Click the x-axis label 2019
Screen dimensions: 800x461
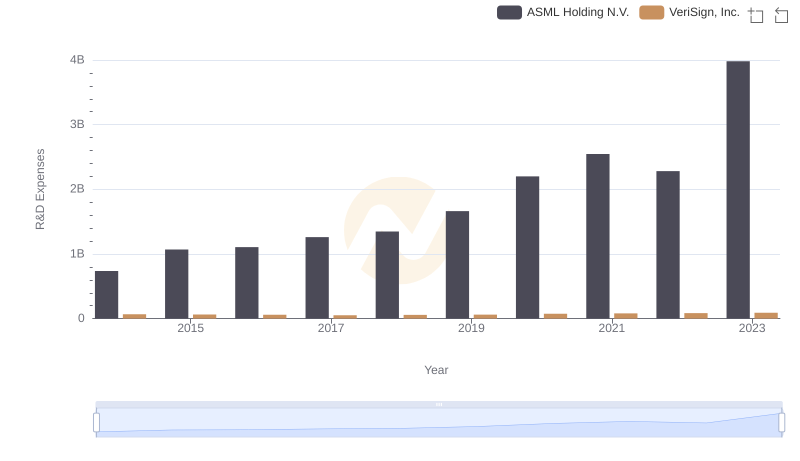[471, 328]
